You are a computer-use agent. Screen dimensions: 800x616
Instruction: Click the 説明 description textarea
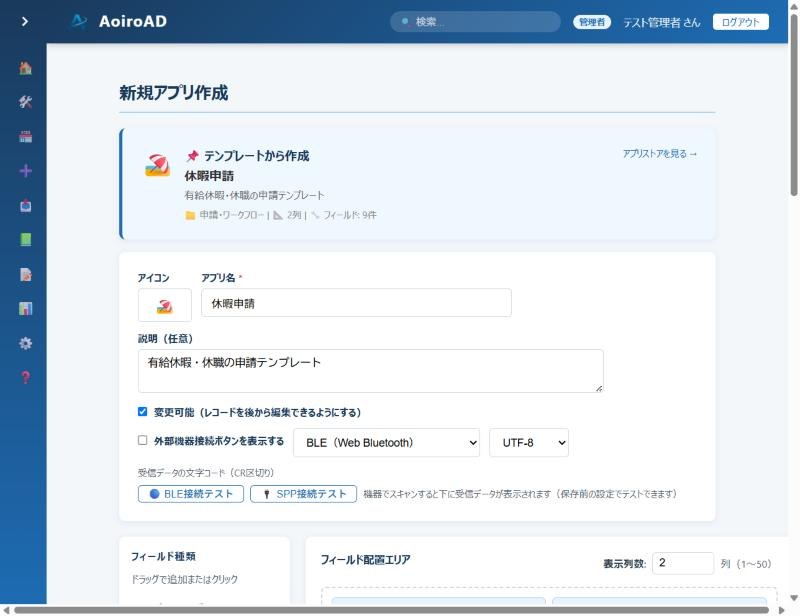[370, 371]
